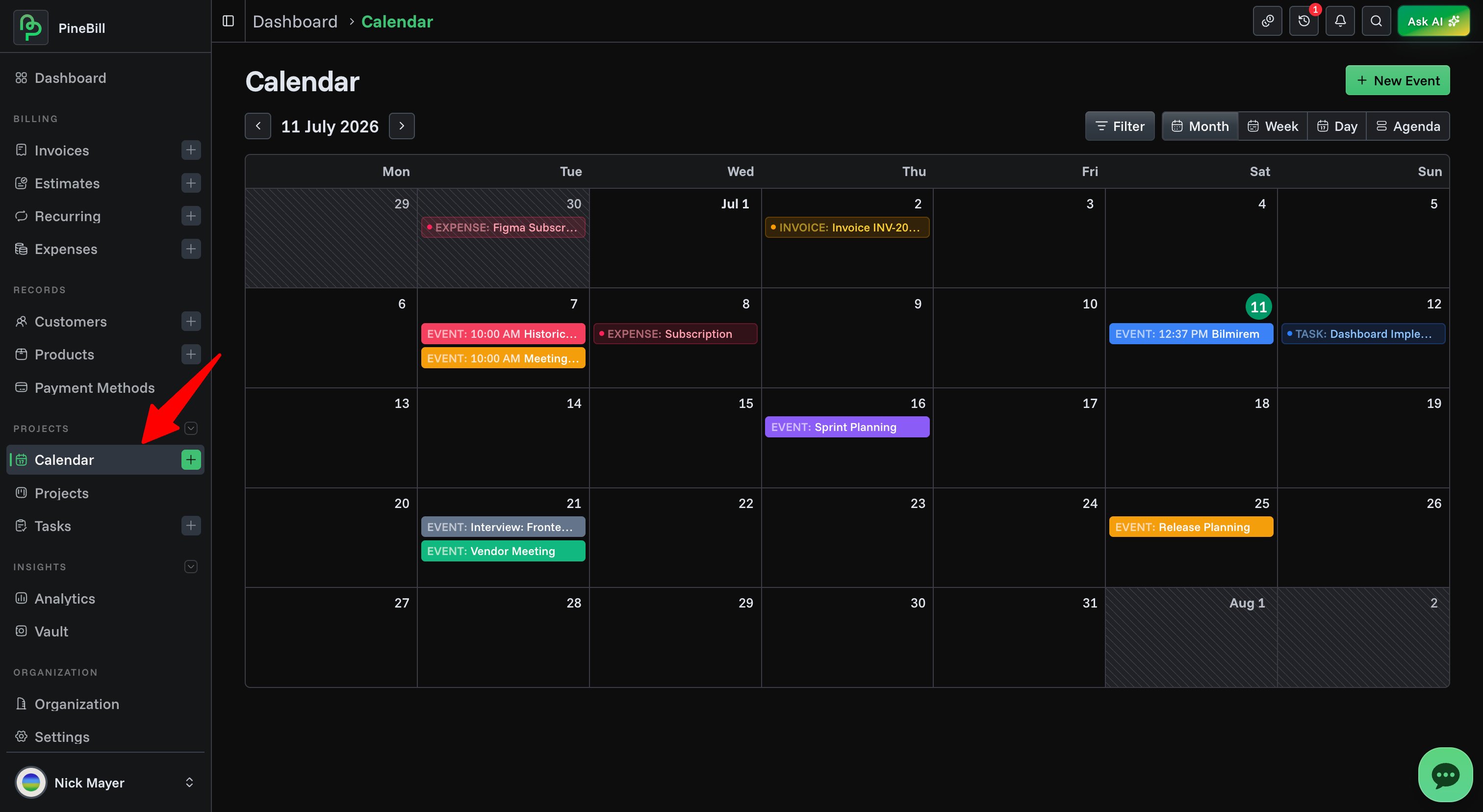Open the 10:00 AM Historic event
Image resolution: width=1483 pixels, height=812 pixels.
click(503, 334)
